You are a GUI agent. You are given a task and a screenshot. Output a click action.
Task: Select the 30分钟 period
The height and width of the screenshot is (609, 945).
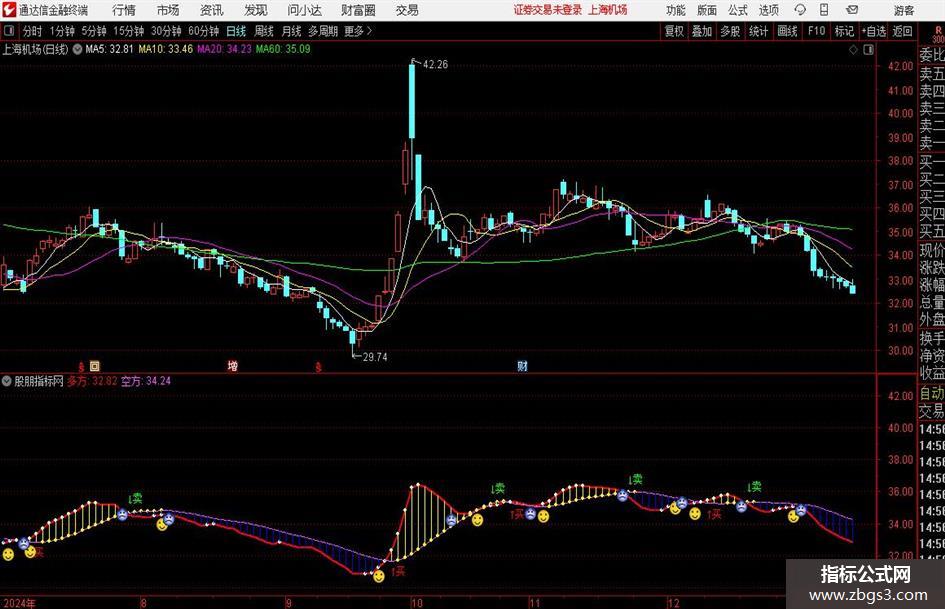click(x=166, y=31)
